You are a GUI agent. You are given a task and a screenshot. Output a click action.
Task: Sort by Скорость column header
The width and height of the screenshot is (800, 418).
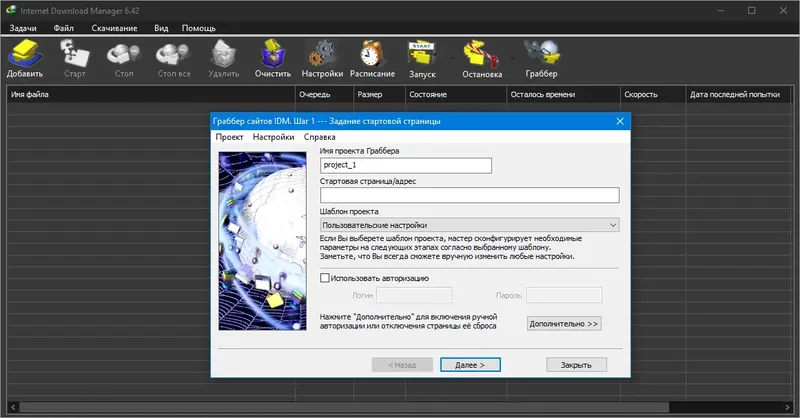(653, 94)
